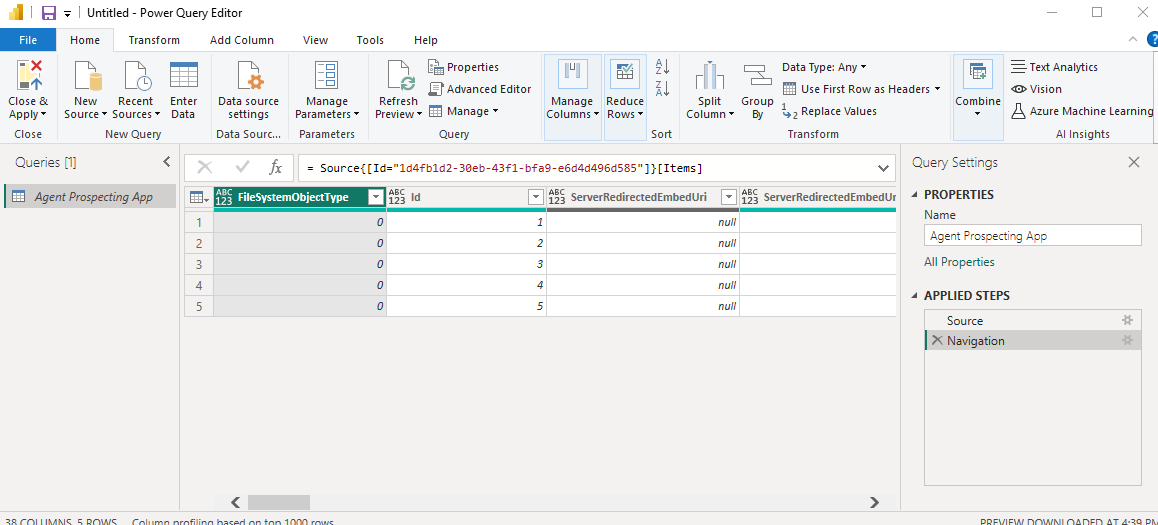1158x525 pixels.
Task: Delete the Navigation step with the X
Action: [936, 340]
